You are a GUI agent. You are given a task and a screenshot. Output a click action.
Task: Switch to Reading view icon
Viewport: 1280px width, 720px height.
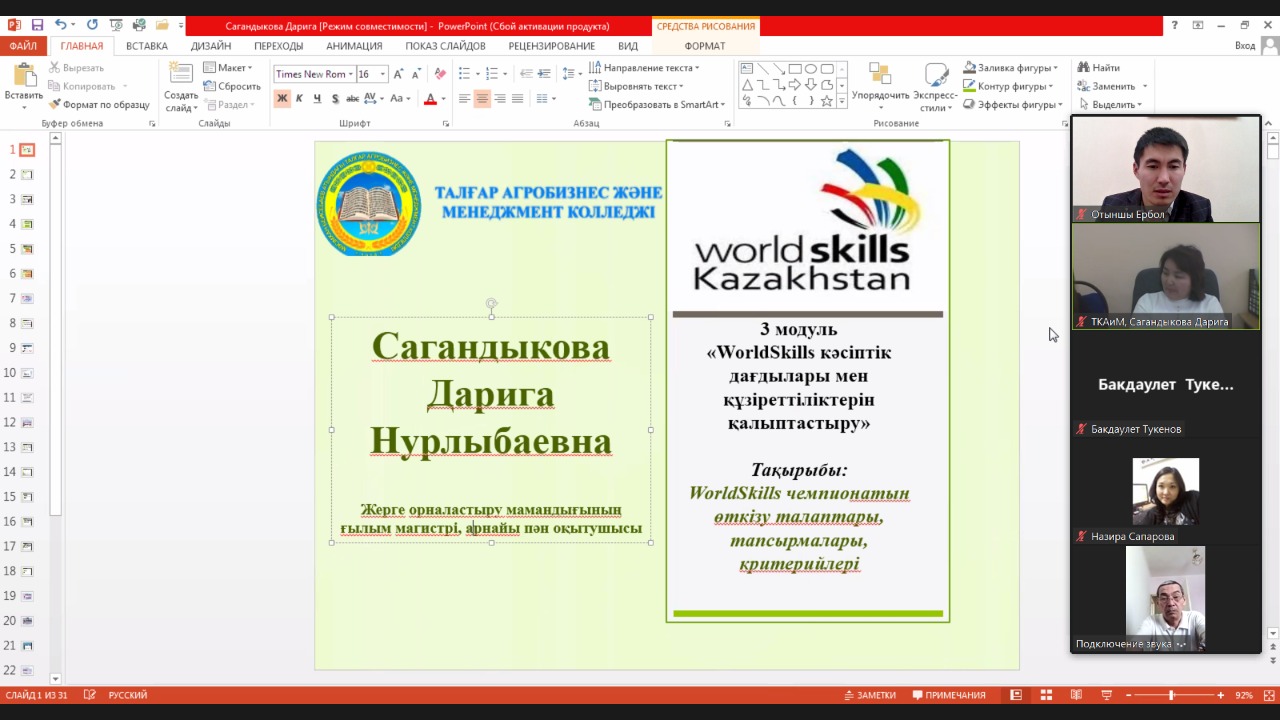point(1076,695)
